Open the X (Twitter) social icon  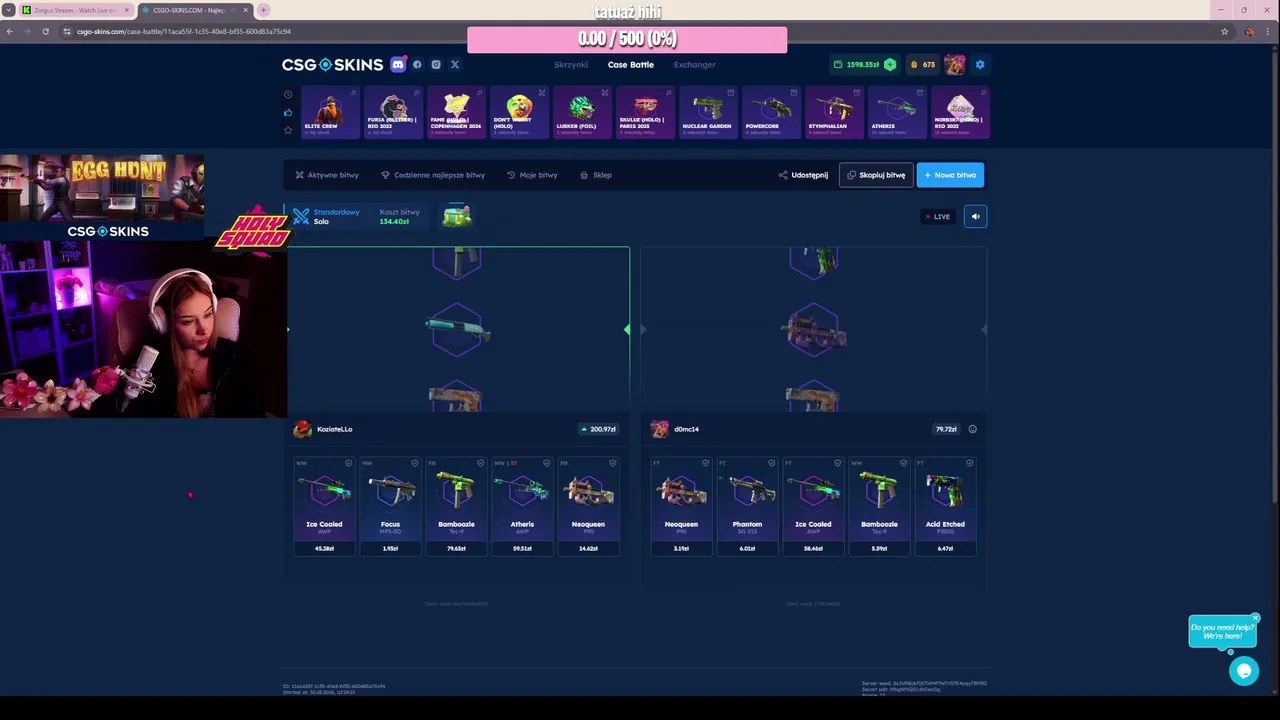click(x=455, y=64)
